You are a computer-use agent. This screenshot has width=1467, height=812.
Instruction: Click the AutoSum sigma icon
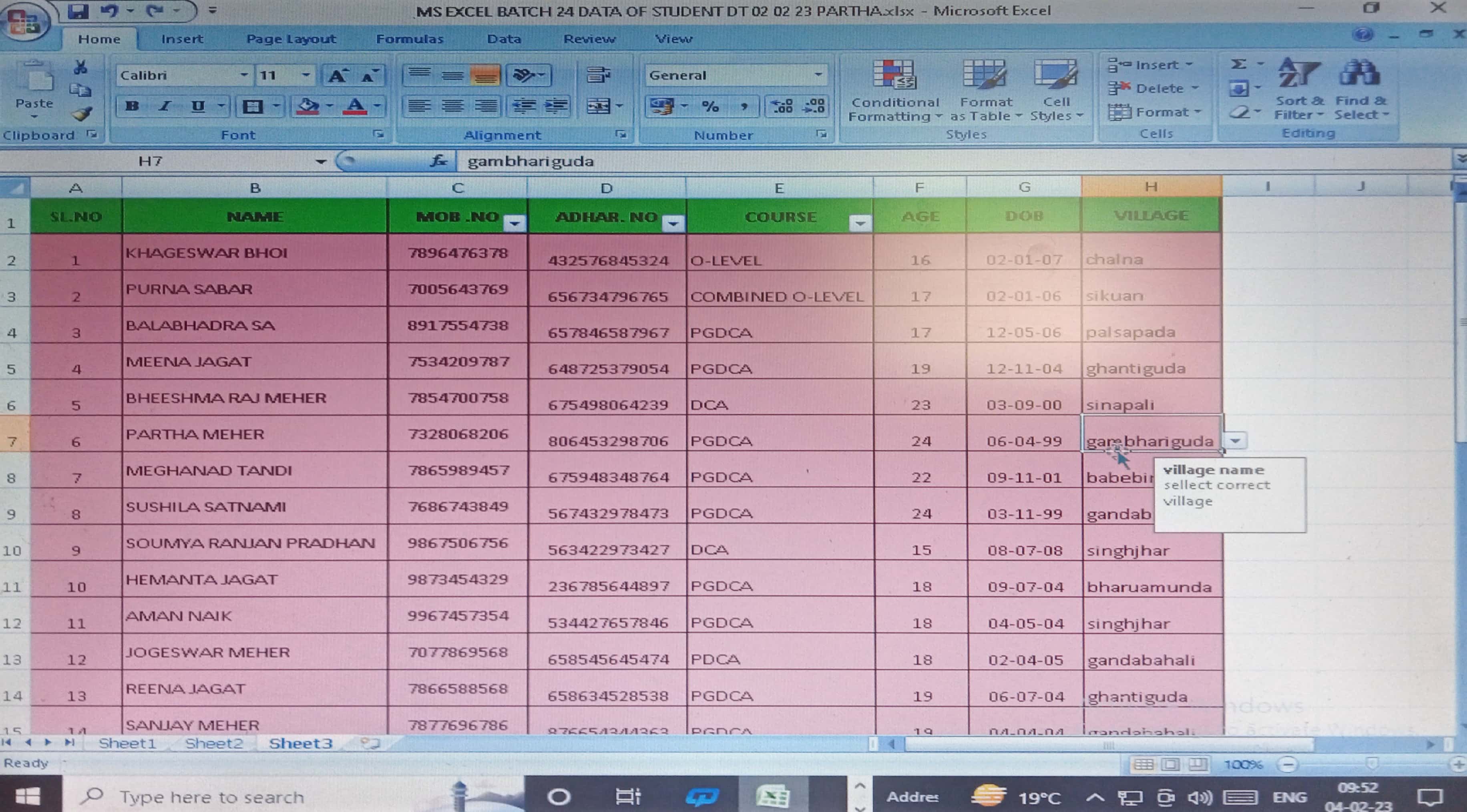[x=1239, y=64]
